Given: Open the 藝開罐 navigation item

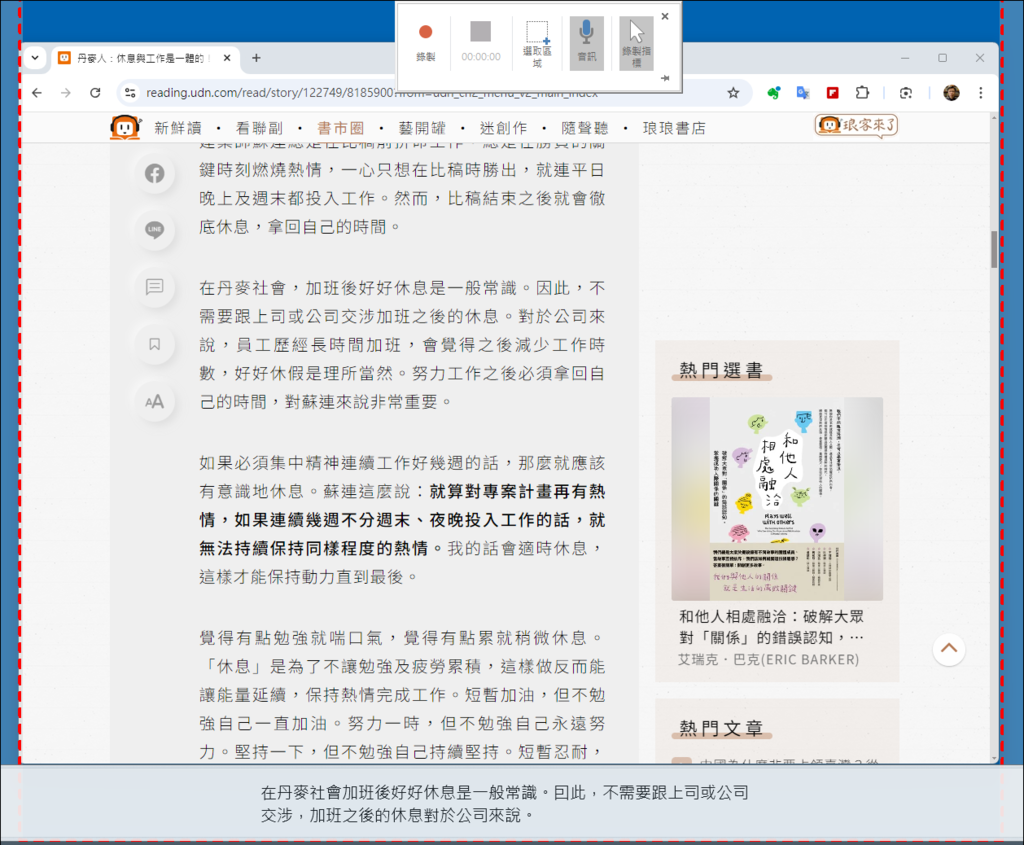Looking at the screenshot, I should (x=422, y=128).
